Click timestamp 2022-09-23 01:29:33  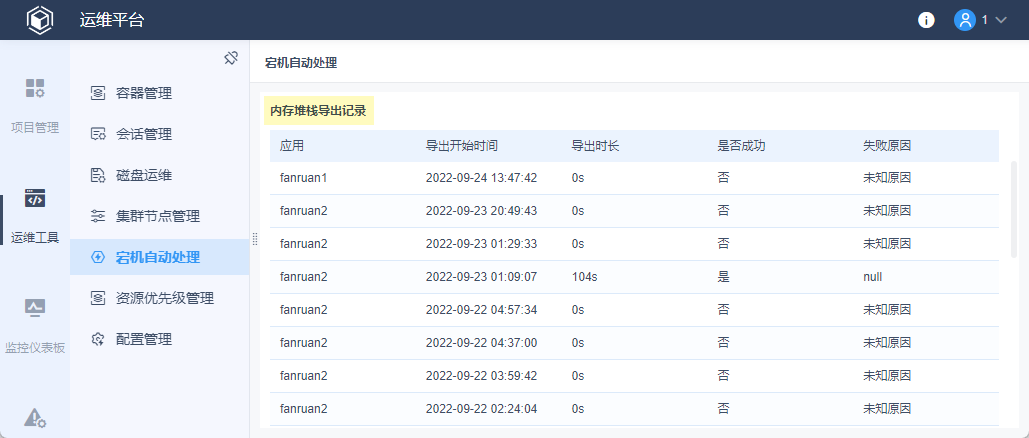pos(482,244)
